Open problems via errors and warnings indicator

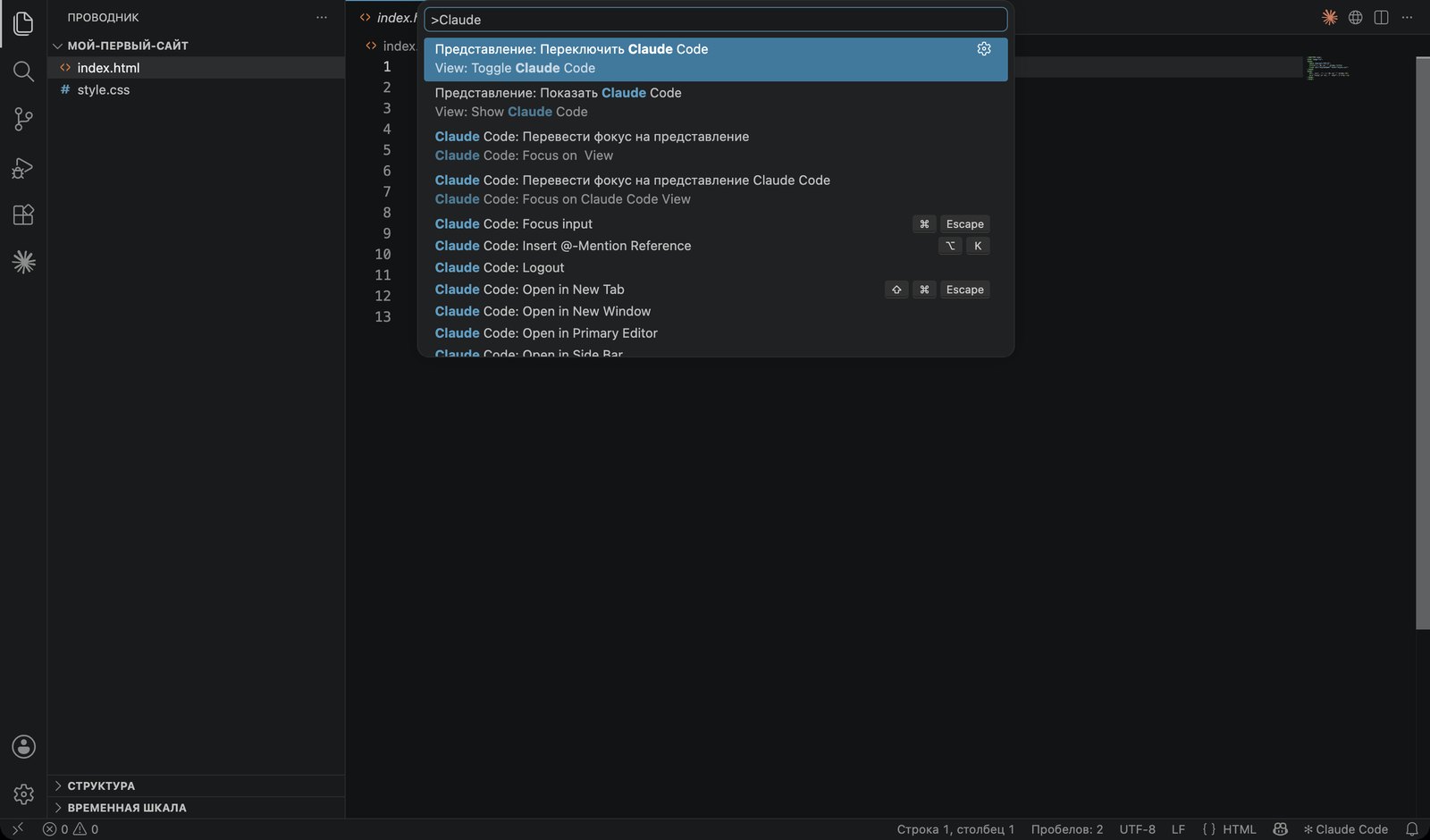point(71,829)
